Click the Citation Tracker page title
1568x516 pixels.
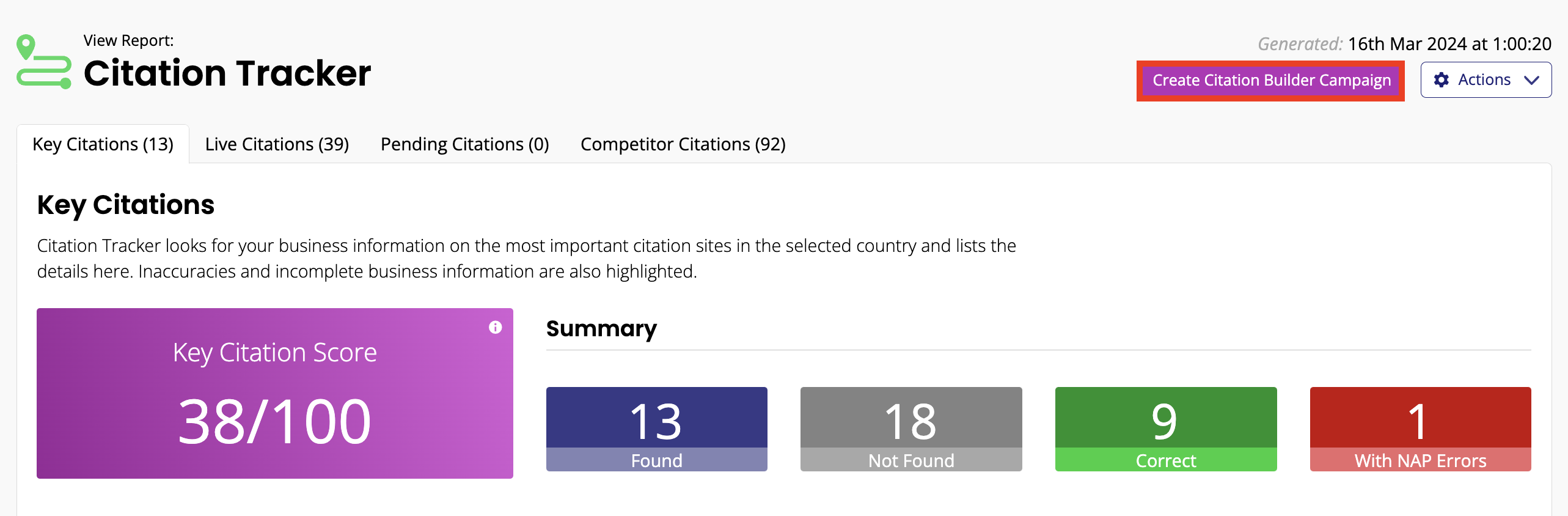point(227,73)
